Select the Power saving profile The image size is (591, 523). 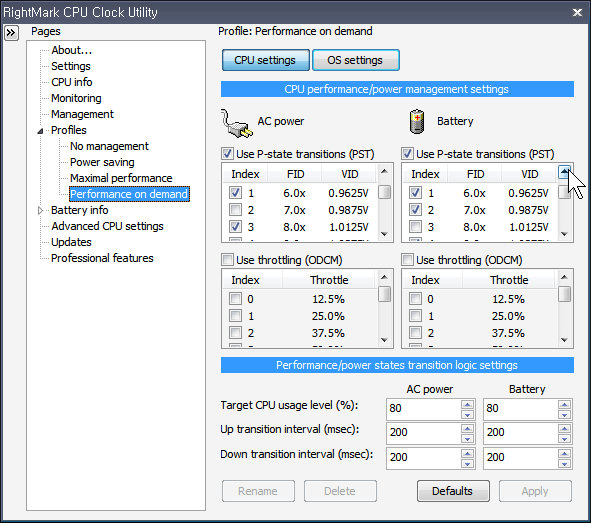tap(102, 162)
